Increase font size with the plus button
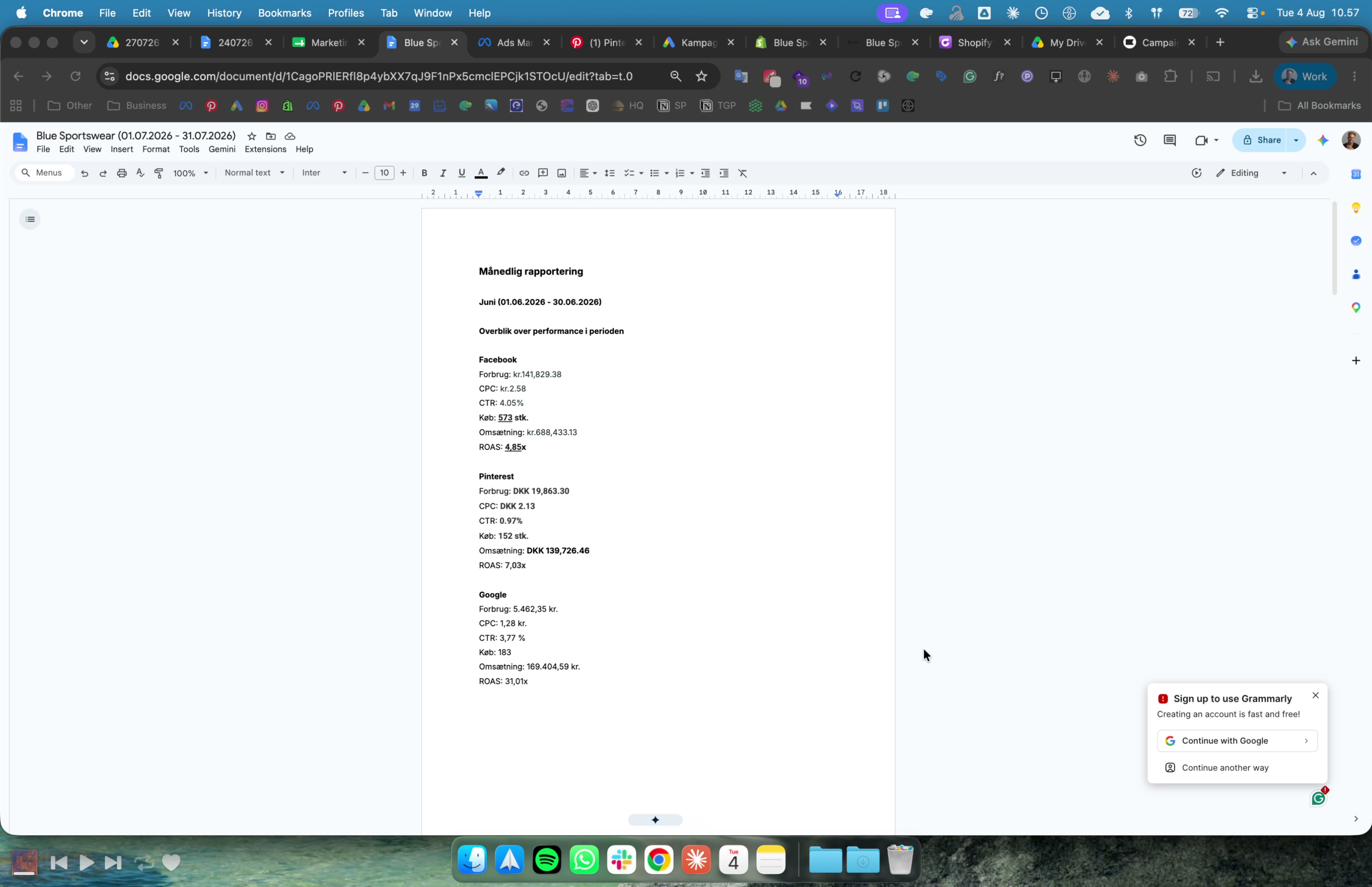The image size is (1372, 887). [x=403, y=173]
